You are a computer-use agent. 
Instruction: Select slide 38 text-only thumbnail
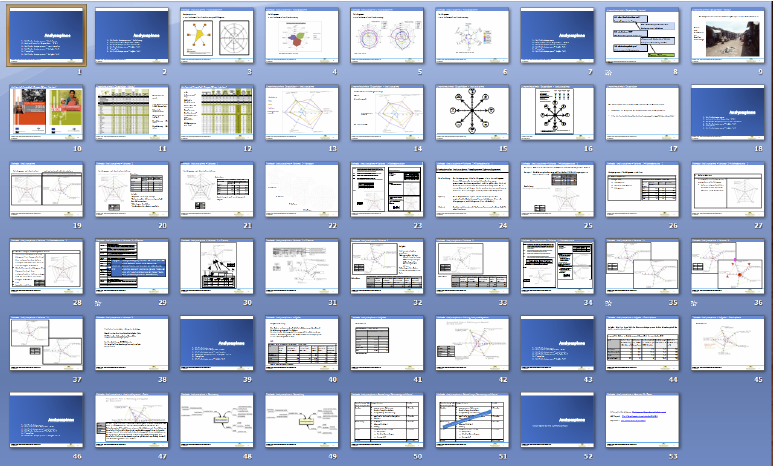pyautogui.click(x=131, y=344)
